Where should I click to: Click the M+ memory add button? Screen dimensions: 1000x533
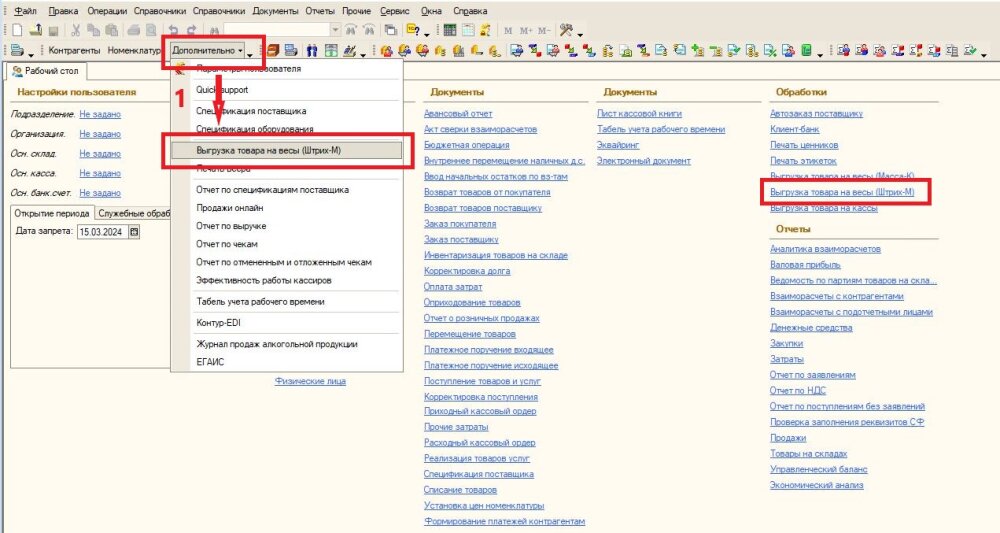(x=526, y=30)
